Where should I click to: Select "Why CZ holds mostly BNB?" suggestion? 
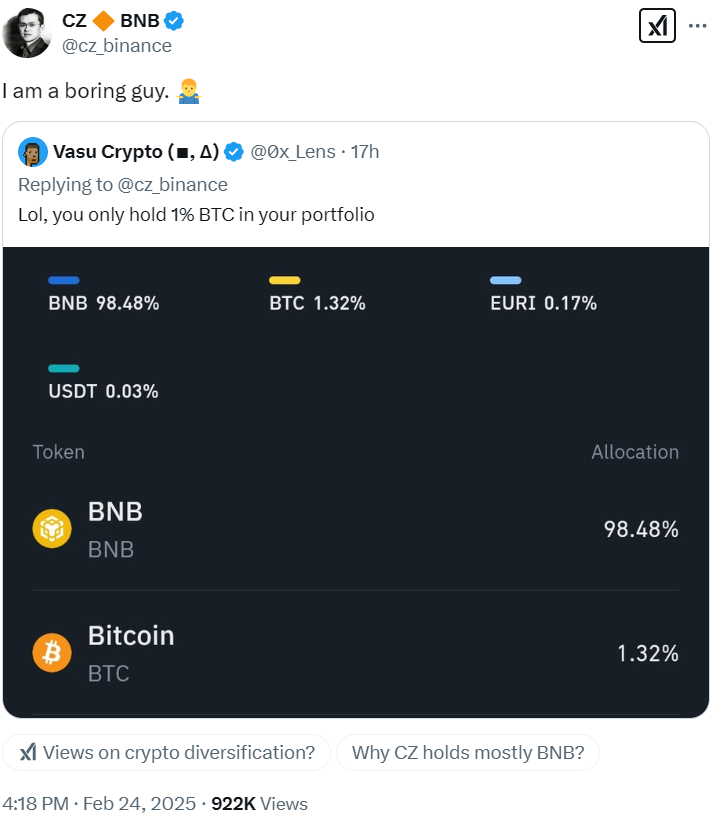467,753
